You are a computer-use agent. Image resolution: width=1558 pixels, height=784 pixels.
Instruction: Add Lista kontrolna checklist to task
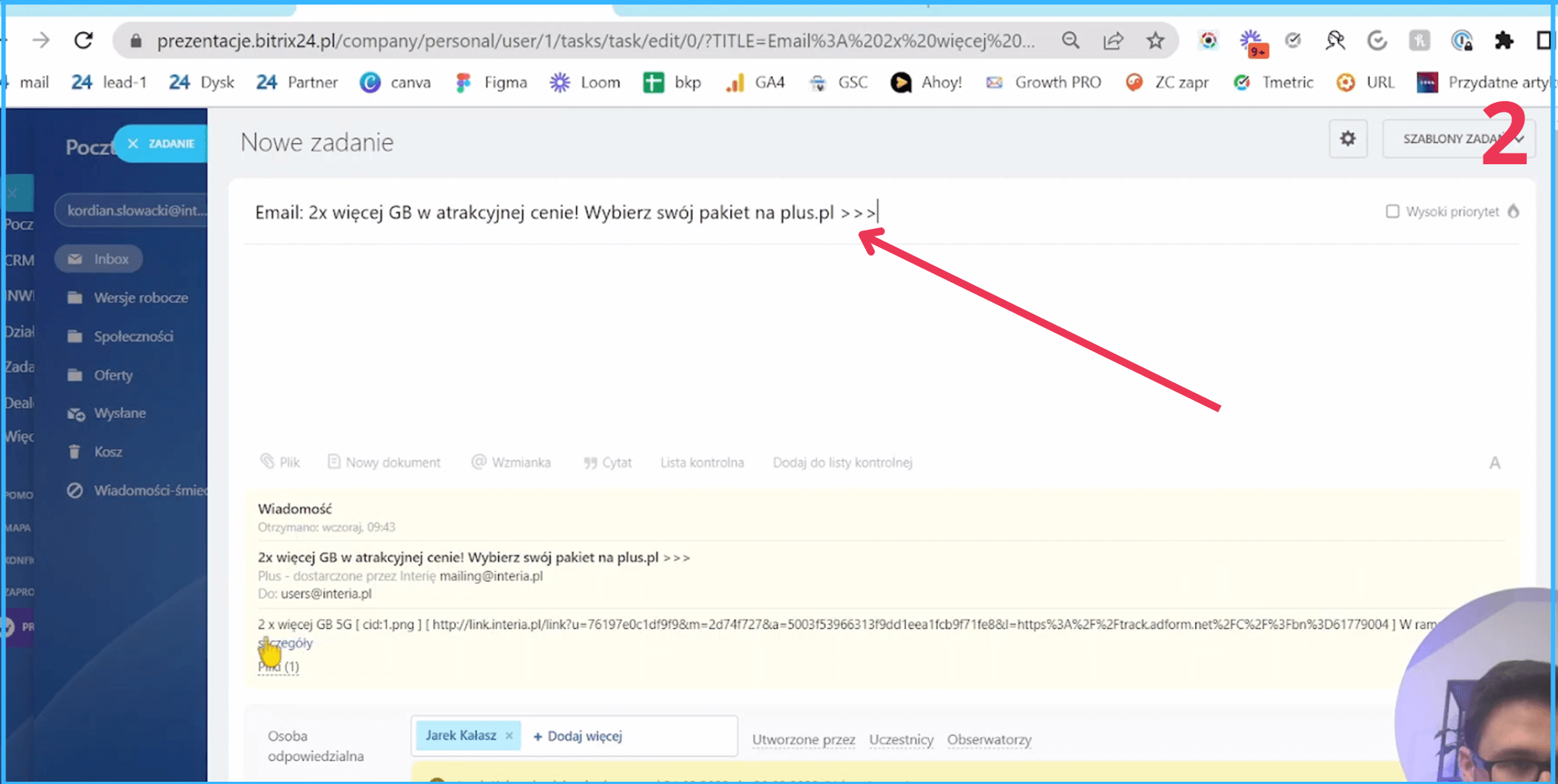click(x=701, y=462)
